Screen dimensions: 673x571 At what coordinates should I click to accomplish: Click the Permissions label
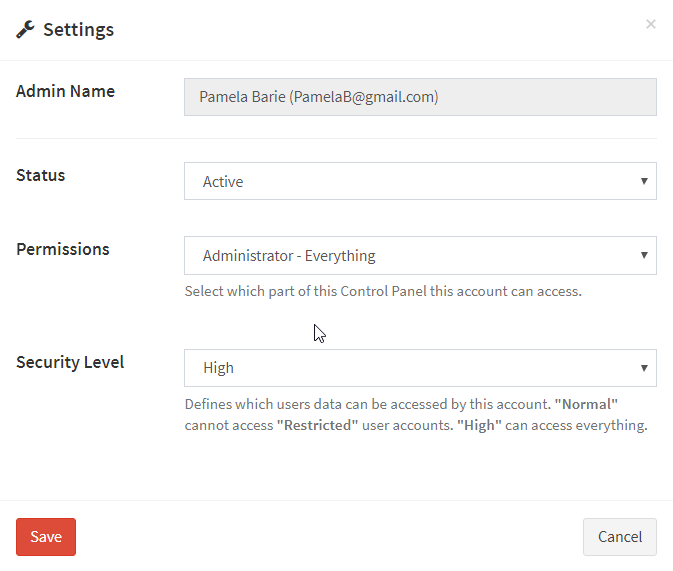pyautogui.click(x=63, y=249)
